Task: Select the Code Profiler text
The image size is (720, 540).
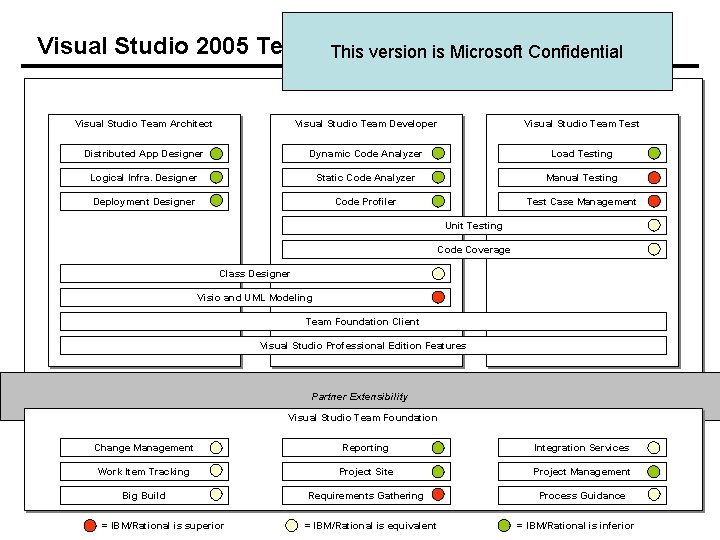Action: (x=366, y=202)
